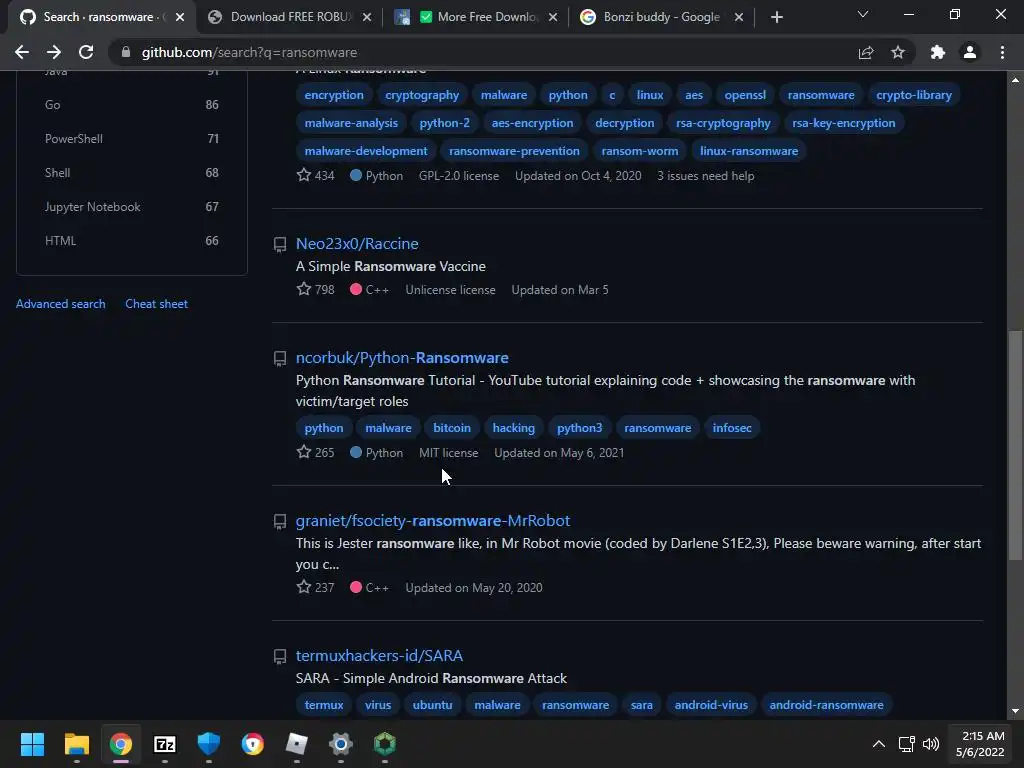This screenshot has height=768, width=1024.
Task: Open Windows Security shield on taskbar
Action: tap(209, 744)
